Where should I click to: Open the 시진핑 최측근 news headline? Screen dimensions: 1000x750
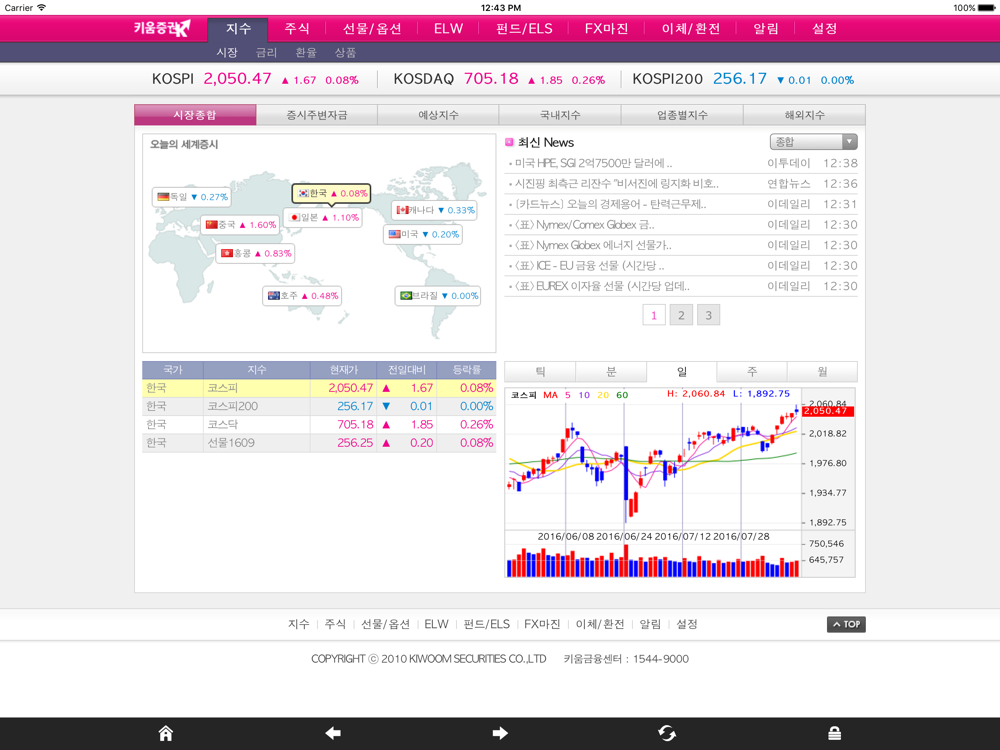(617, 184)
